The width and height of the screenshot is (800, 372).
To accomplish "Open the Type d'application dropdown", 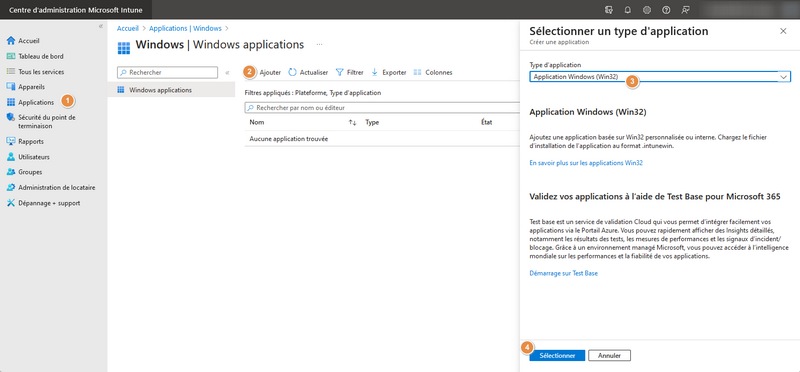I will click(x=660, y=77).
